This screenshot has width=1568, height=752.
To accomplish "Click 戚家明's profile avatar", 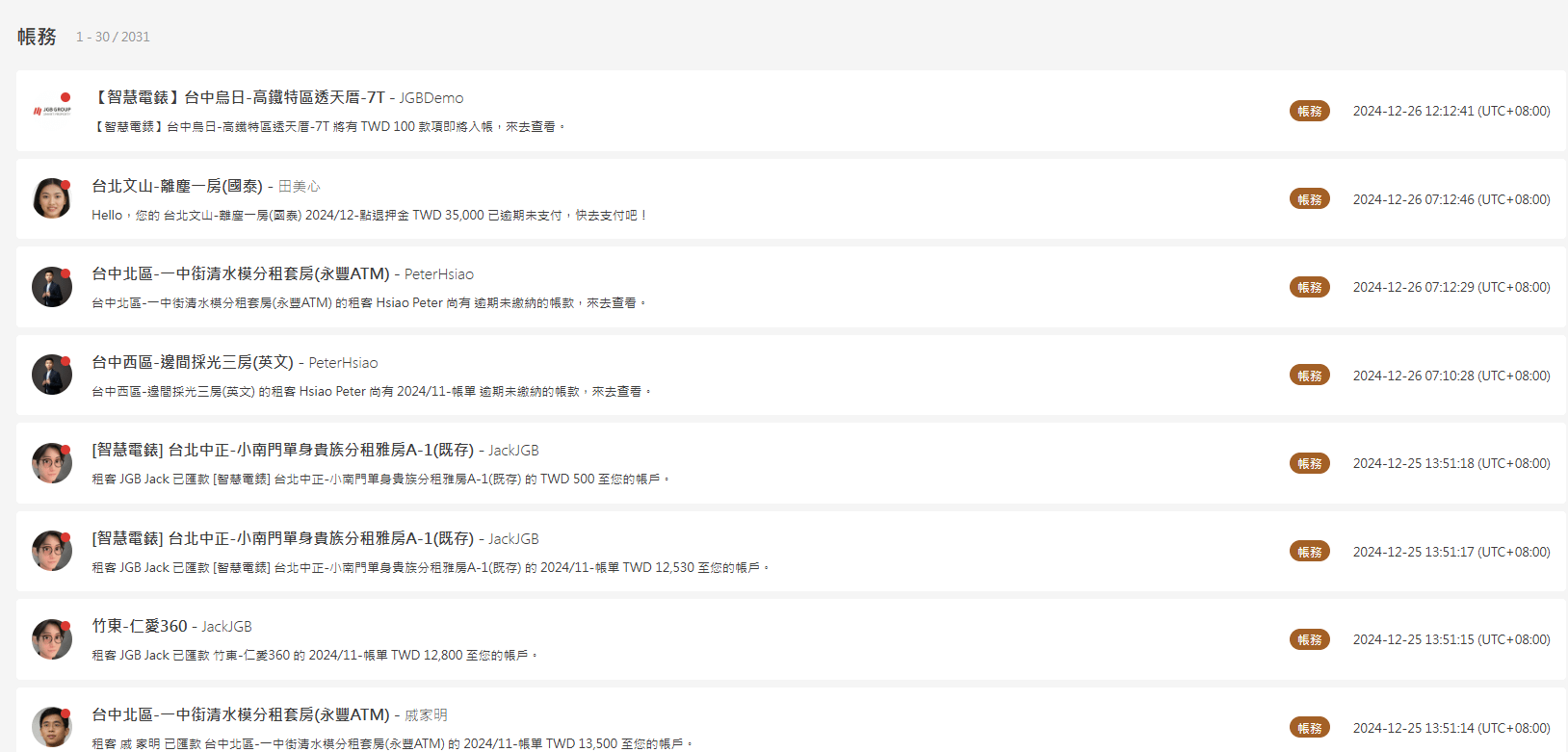I will pyautogui.click(x=52, y=727).
